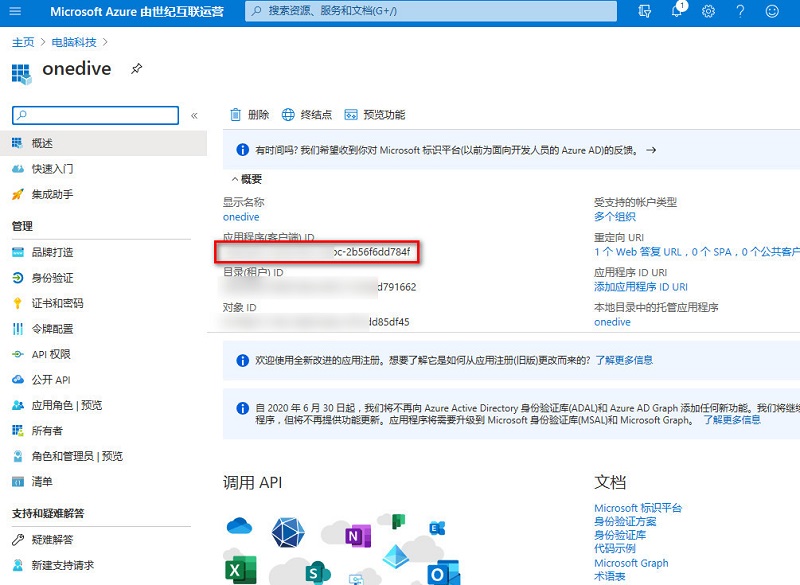Viewport: 800px width, 585px height.
Task: Go to 主页 breadcrumb
Action: point(23,42)
